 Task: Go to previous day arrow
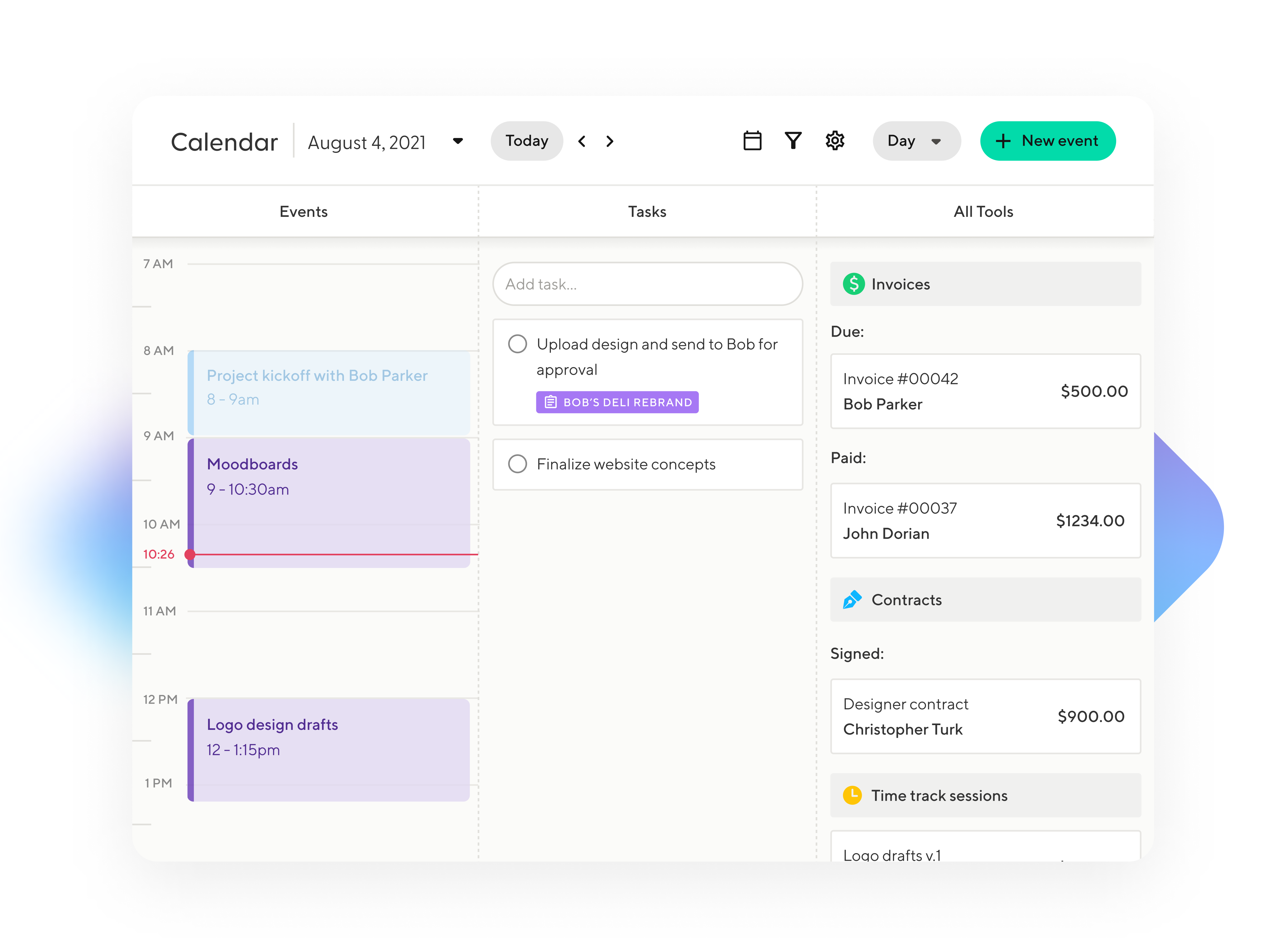pyautogui.click(x=582, y=141)
